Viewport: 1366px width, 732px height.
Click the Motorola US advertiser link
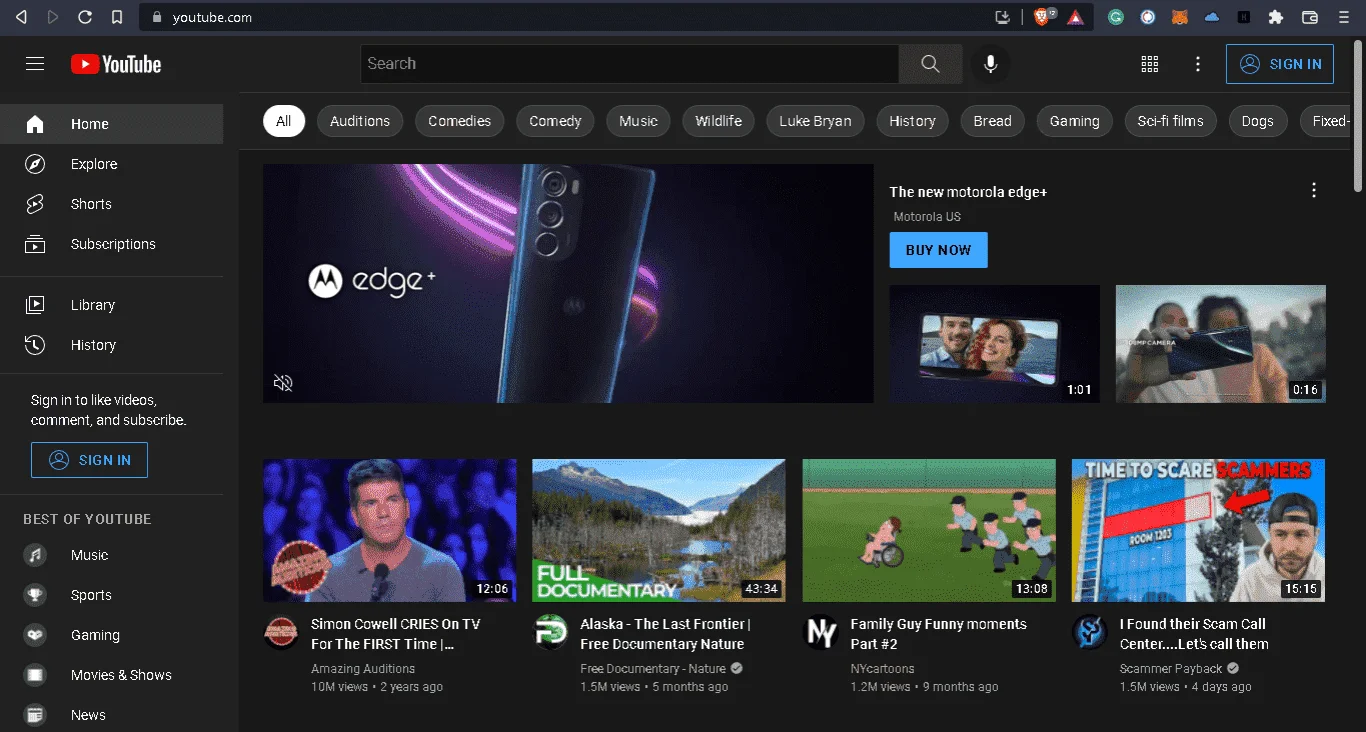click(927, 217)
